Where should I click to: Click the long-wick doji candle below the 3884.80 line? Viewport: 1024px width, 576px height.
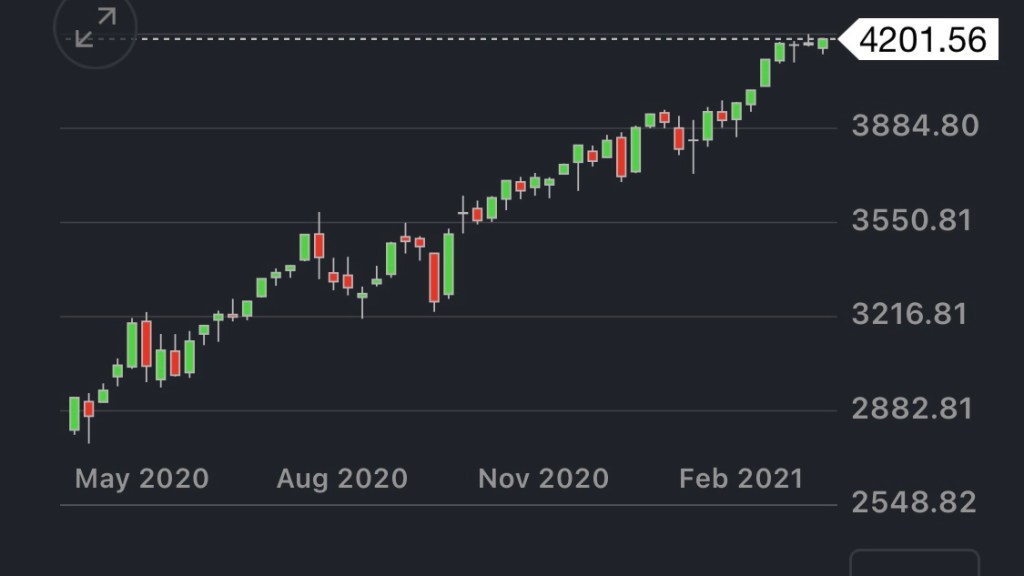(x=693, y=141)
